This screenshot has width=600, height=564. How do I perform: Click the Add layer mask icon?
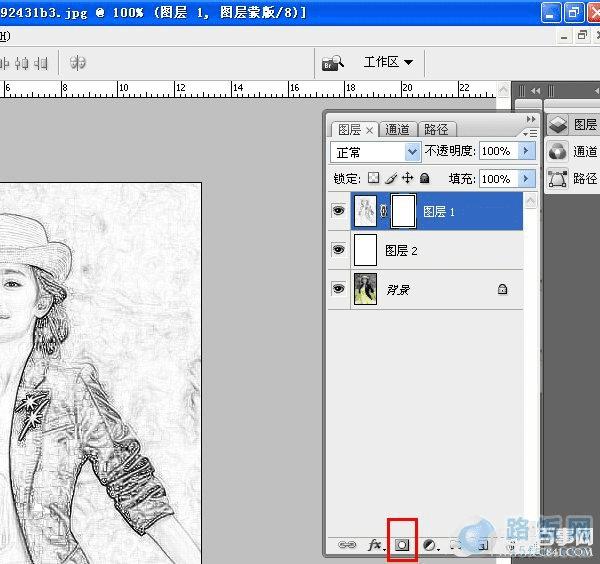click(x=403, y=545)
